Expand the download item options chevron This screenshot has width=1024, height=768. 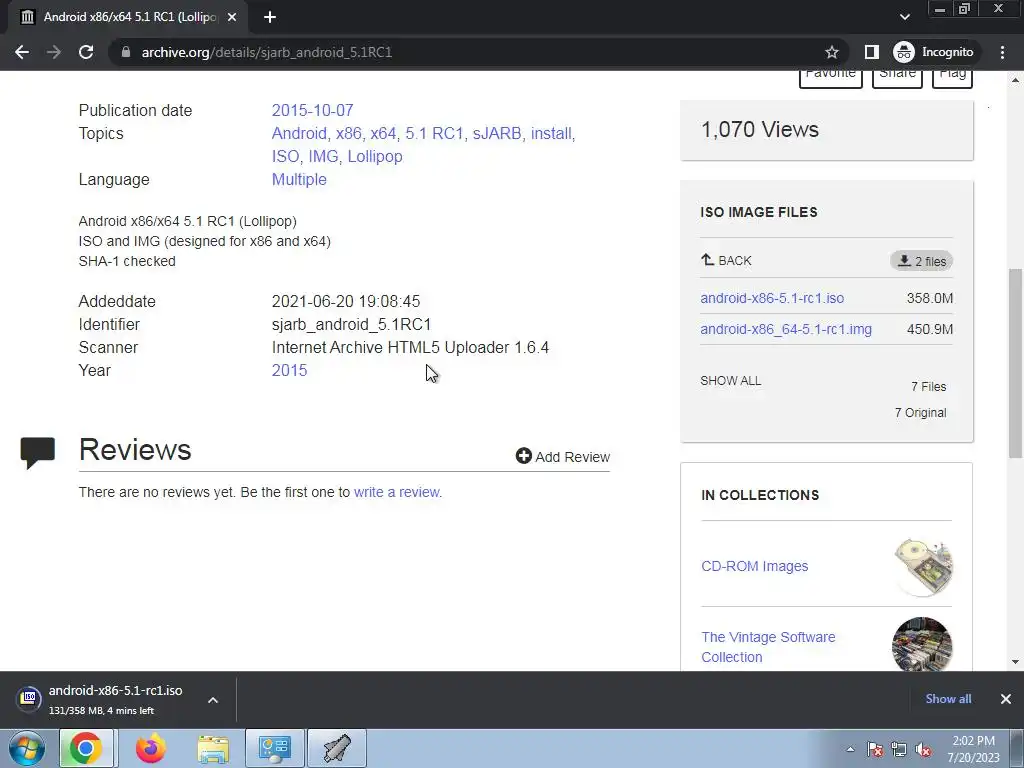pos(213,700)
